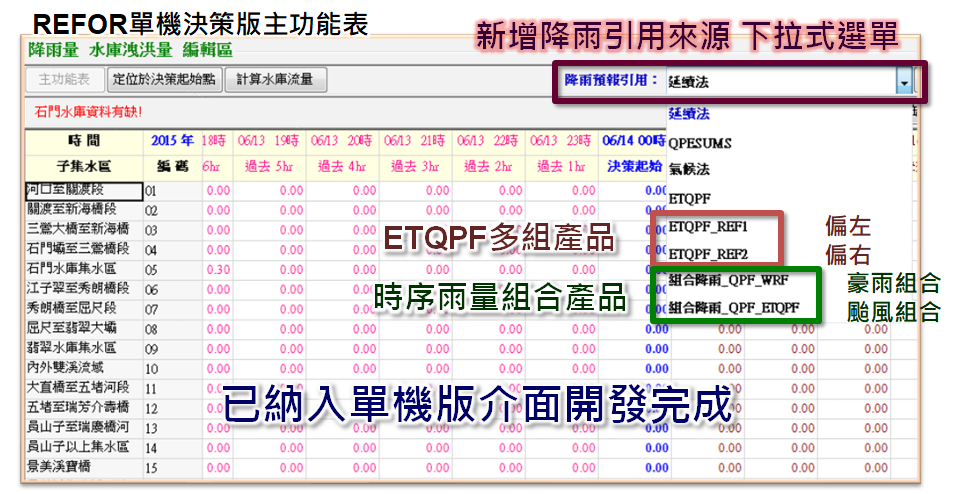Click the 子集水區 header cell

[84, 166]
